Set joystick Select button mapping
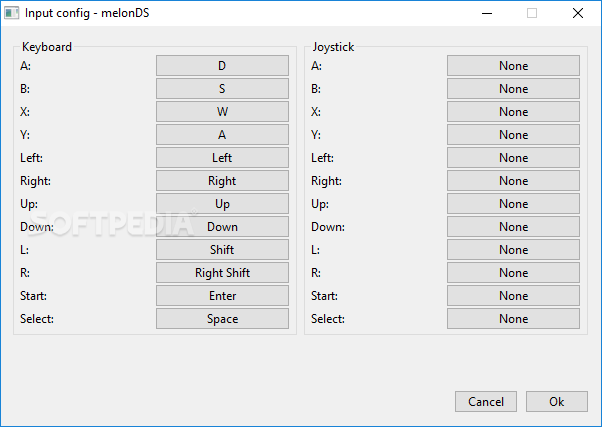This screenshot has width=602, height=427. (x=513, y=319)
